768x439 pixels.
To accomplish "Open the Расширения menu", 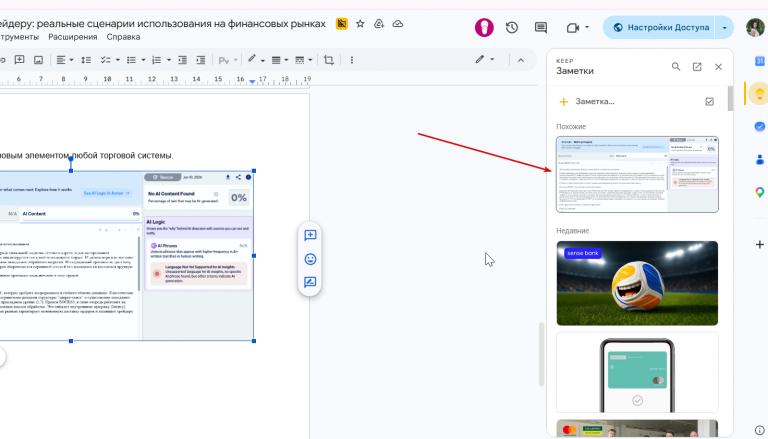I will coord(72,37).
